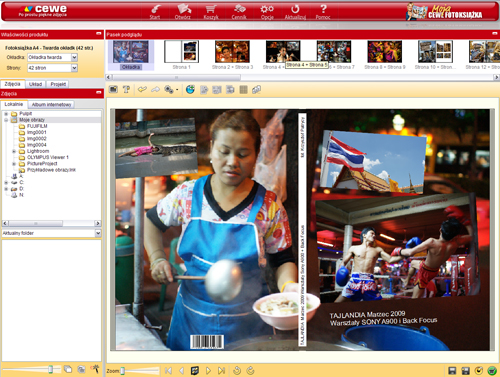The height and width of the screenshot is (377, 500).
Task: Click the redo arrow in editor toolbar
Action: 155,89
